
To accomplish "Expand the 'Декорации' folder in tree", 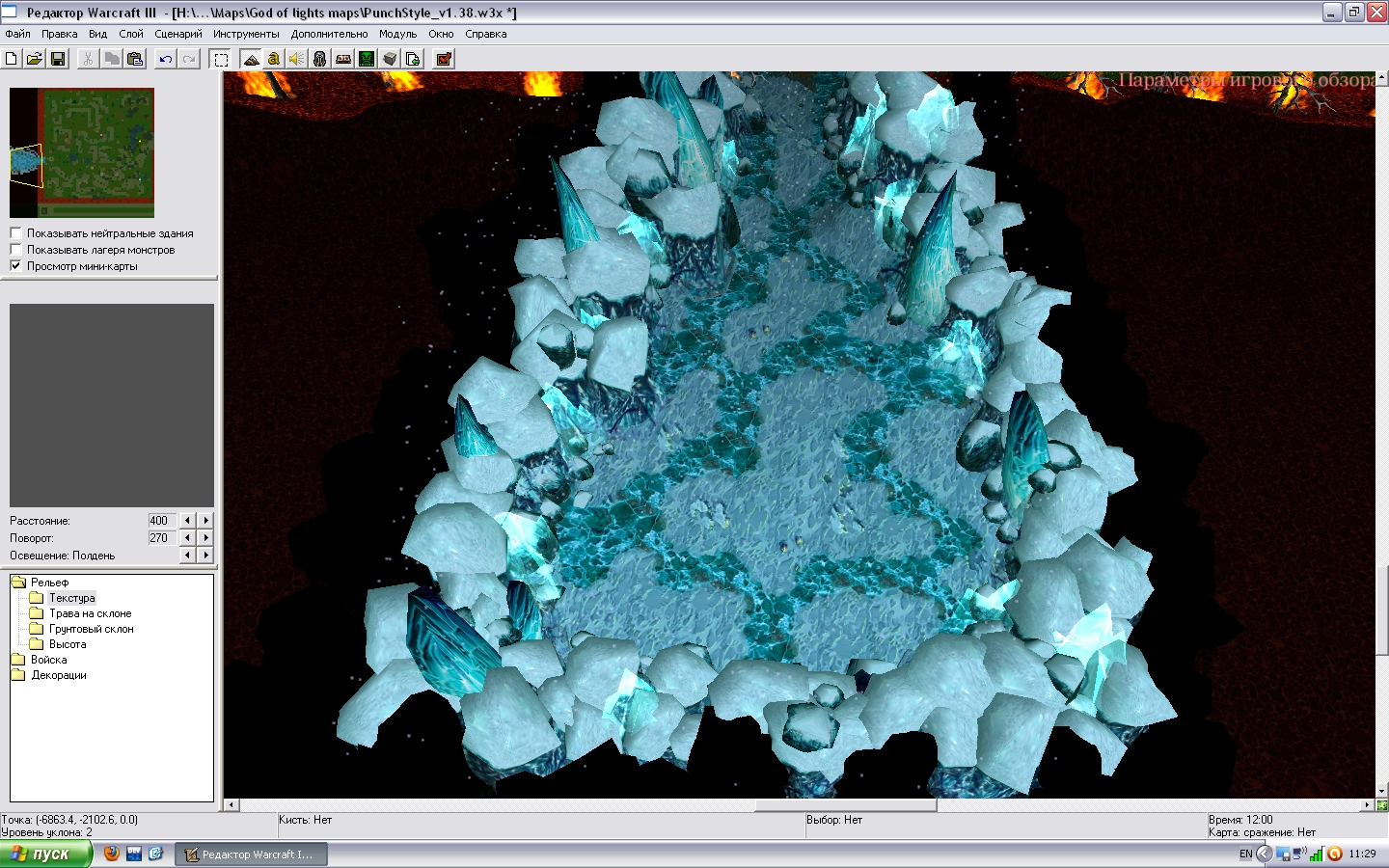I will pyautogui.click(x=58, y=675).
